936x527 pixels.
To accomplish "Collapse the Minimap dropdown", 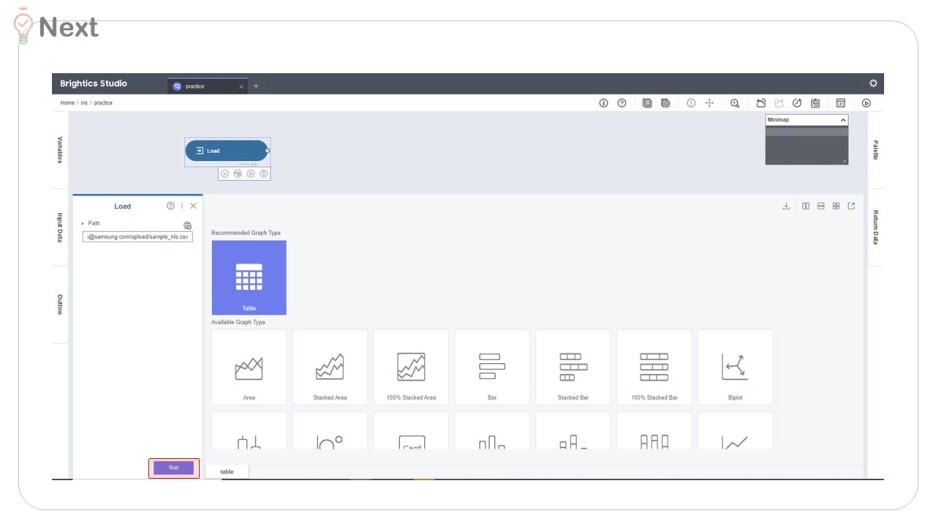I will click(843, 120).
